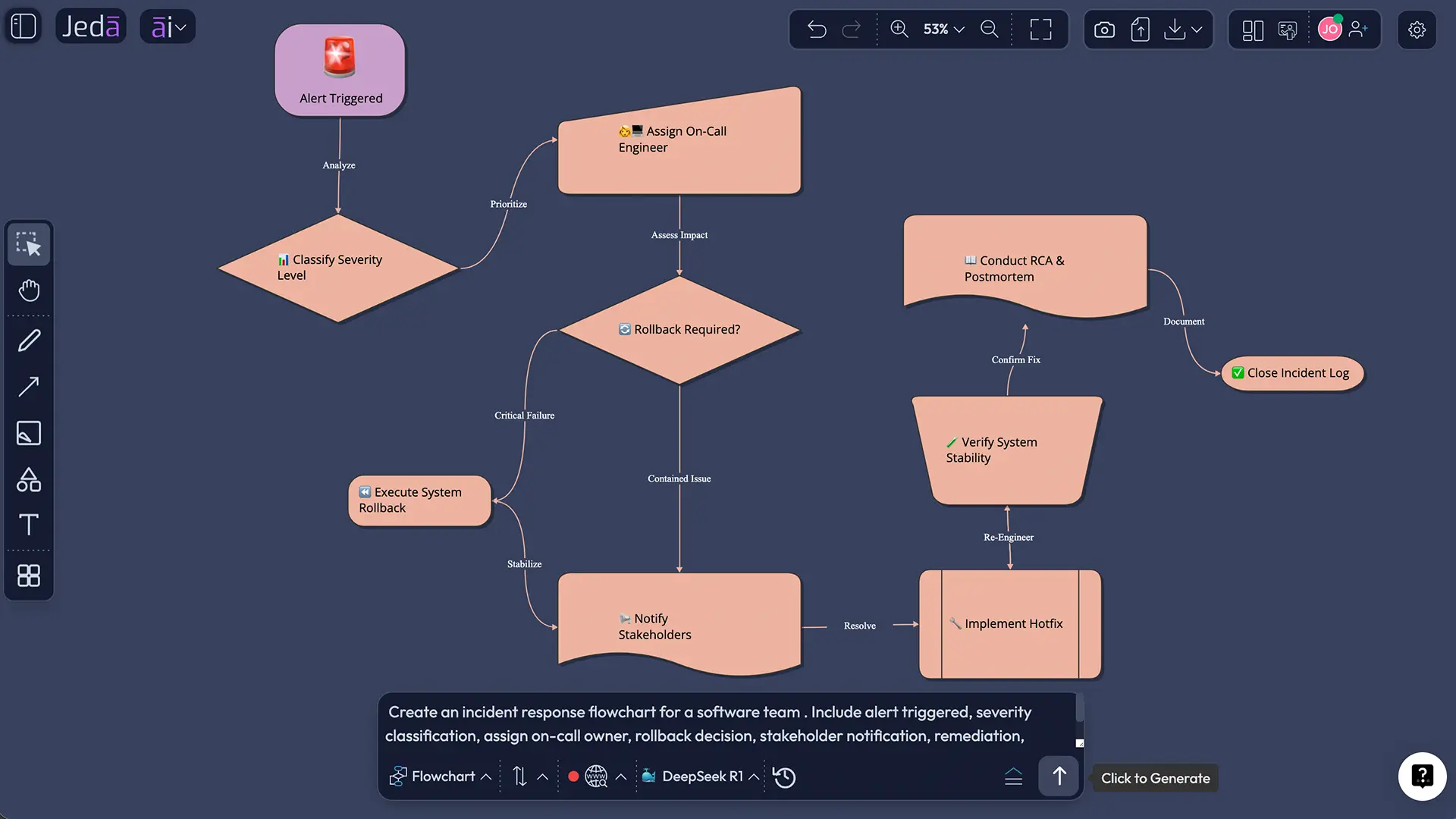Viewport: 1456px width, 819px height.
Task: Click the Assess Impact connector label
Action: [x=679, y=235]
